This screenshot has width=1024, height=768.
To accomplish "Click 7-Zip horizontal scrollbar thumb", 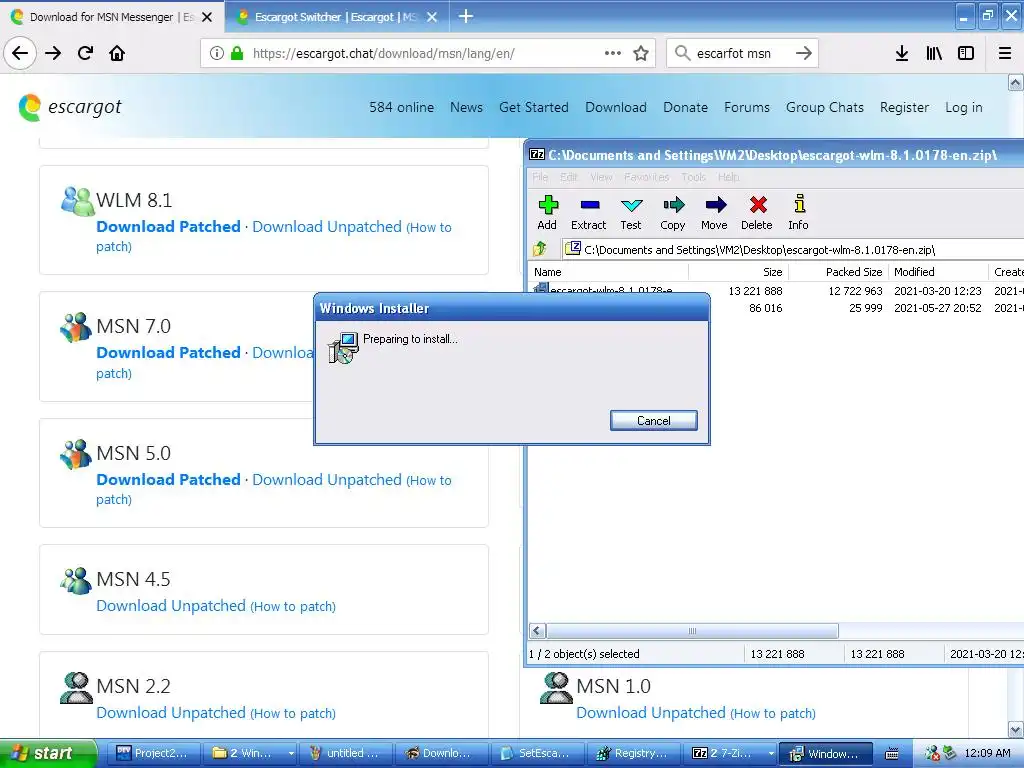I will tap(692, 631).
